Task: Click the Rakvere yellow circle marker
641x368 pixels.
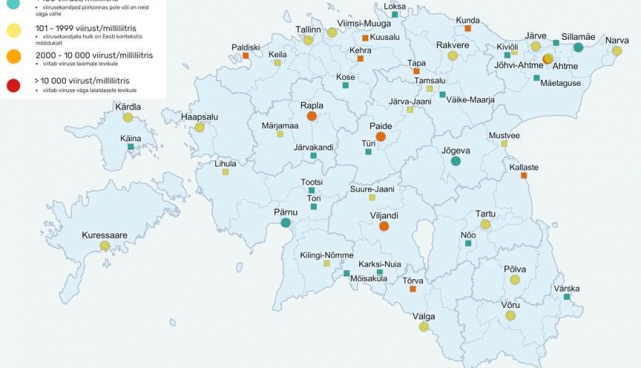Action: tap(453, 56)
